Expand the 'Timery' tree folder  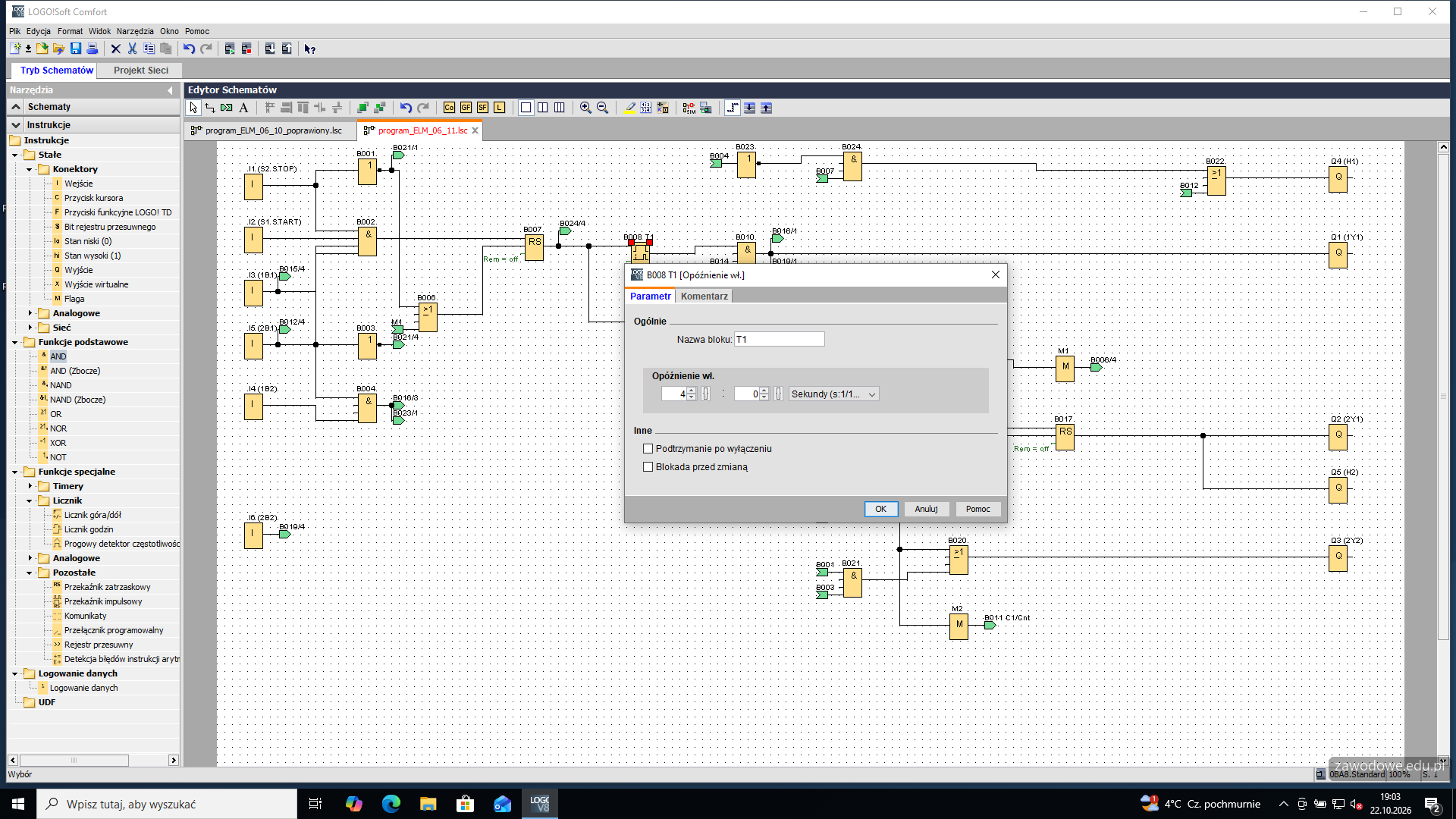click(30, 486)
